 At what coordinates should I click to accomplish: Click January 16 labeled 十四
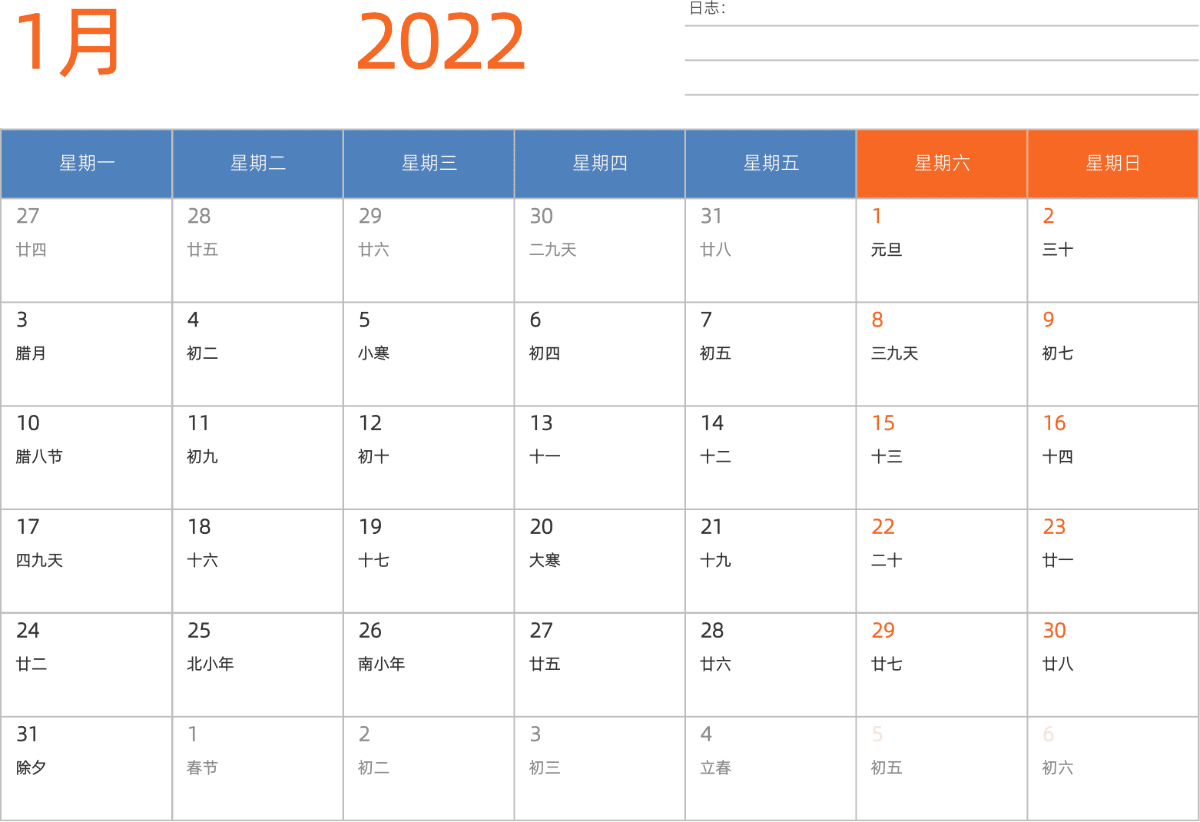[x=1113, y=458]
